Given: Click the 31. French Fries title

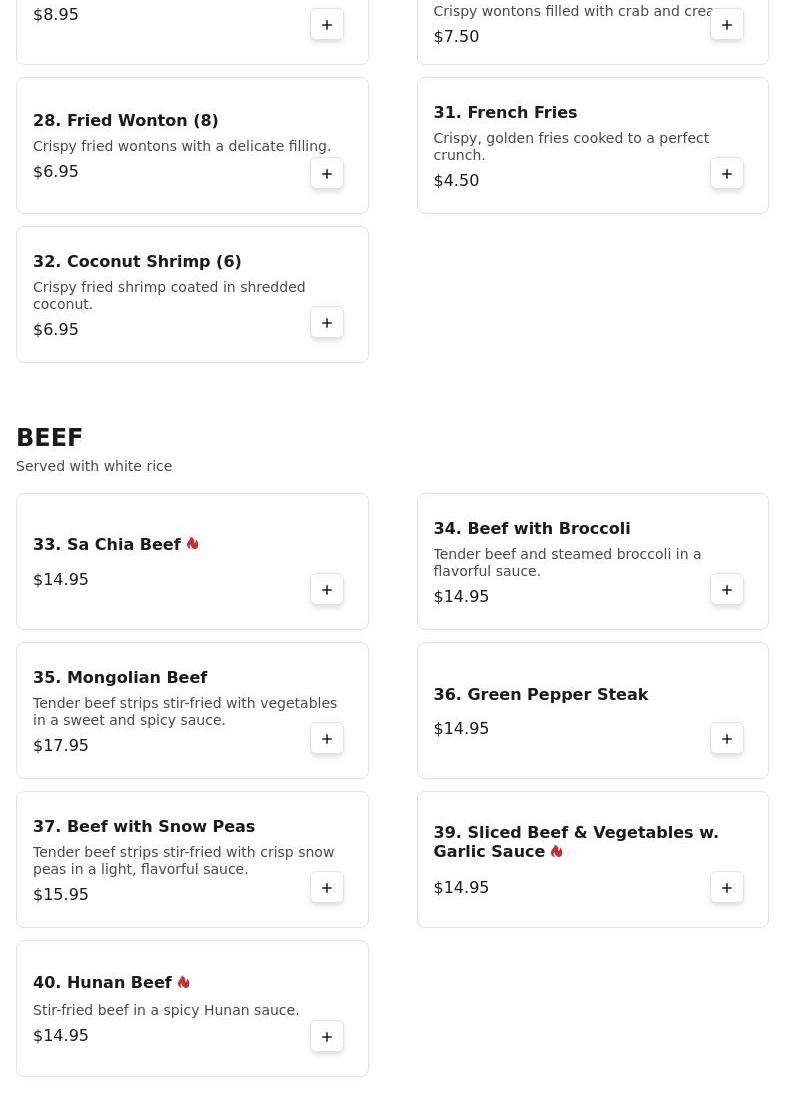Looking at the screenshot, I should tap(505, 113).
